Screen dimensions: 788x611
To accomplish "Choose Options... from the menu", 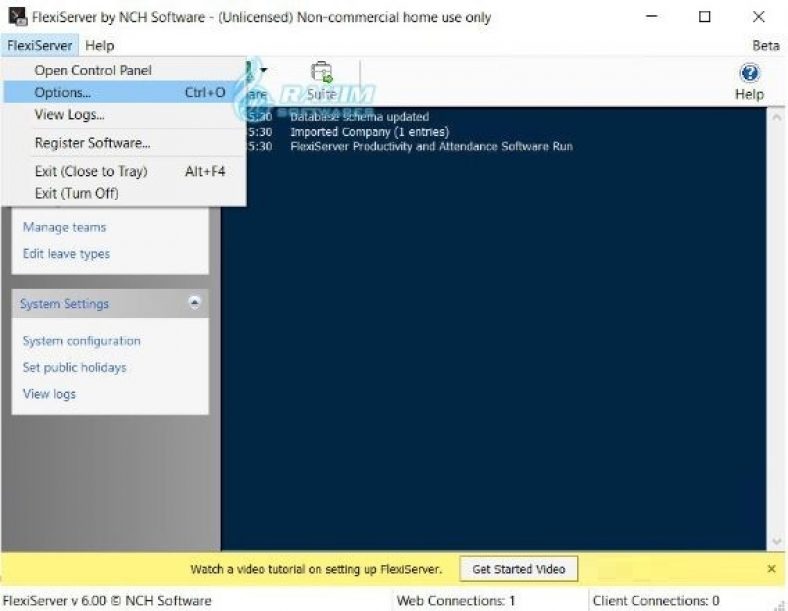I will click(x=124, y=92).
